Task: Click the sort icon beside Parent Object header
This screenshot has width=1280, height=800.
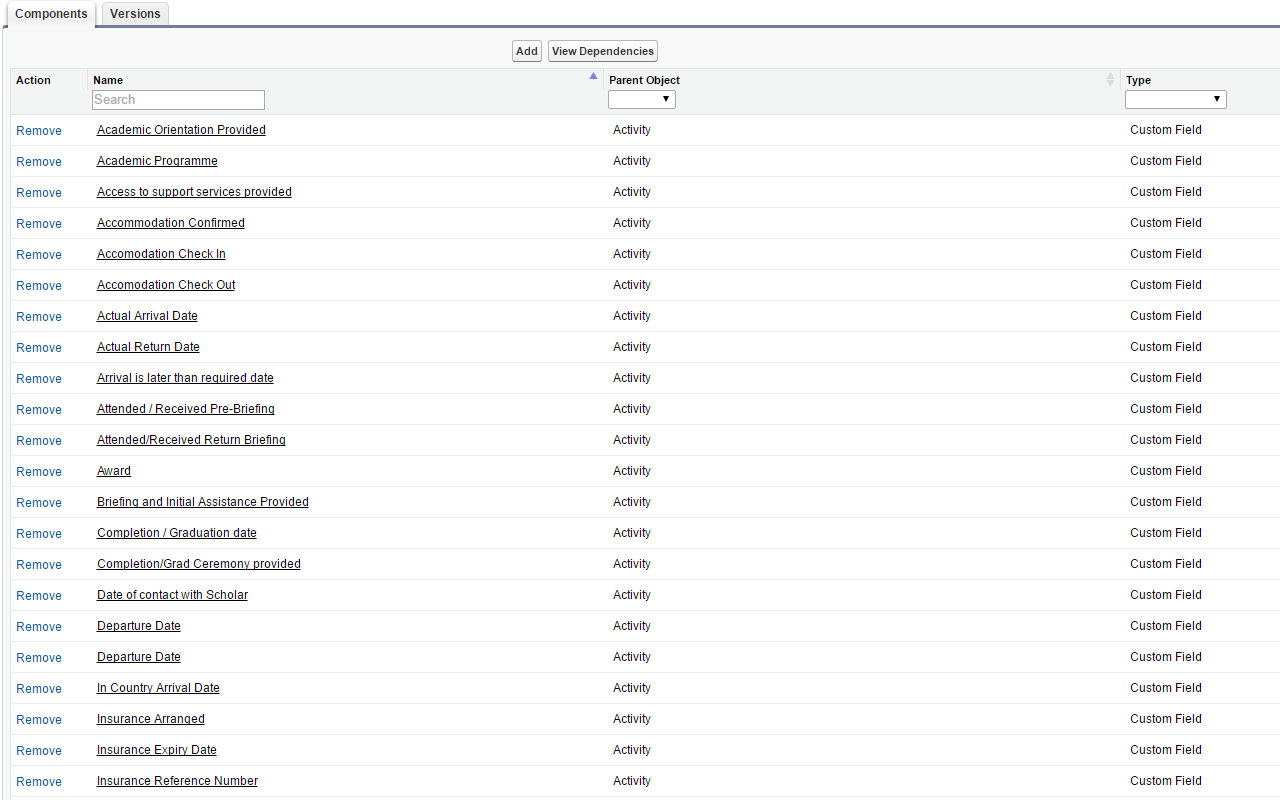Action: click(1110, 79)
